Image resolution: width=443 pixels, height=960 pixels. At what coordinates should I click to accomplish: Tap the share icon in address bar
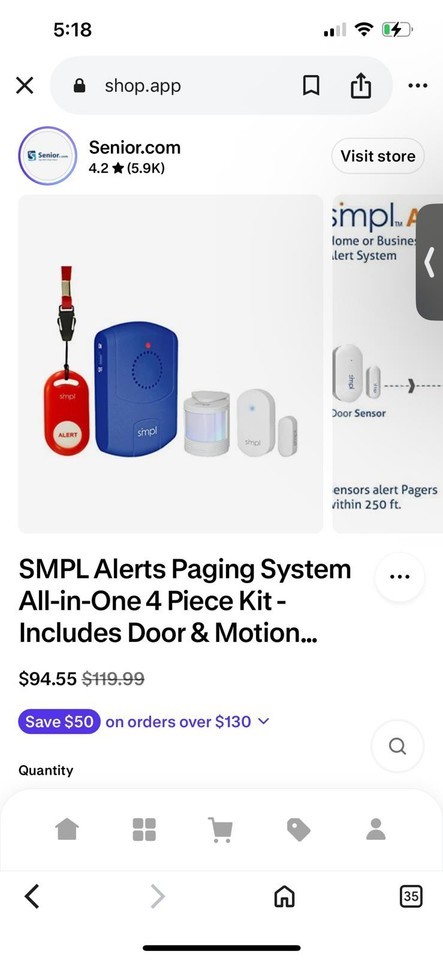pos(360,86)
